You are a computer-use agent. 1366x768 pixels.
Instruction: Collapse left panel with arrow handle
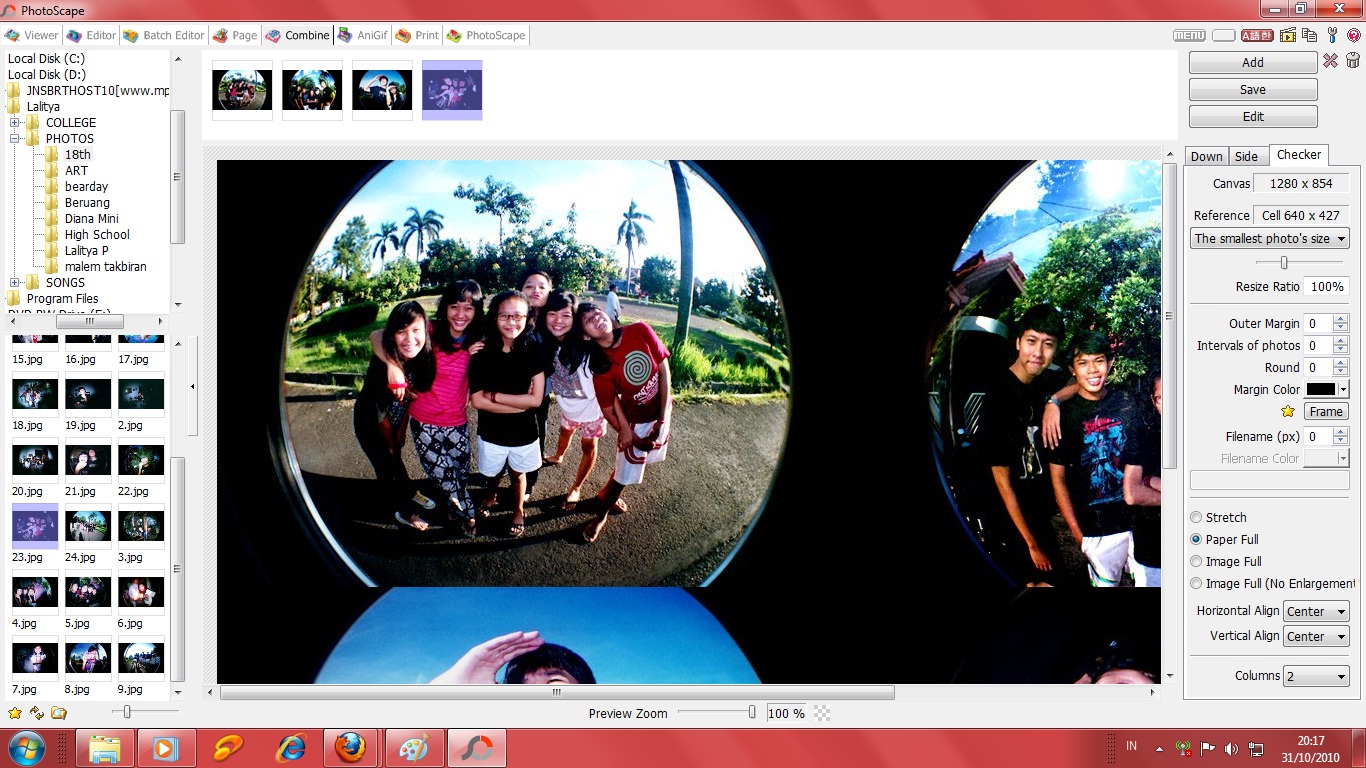pyautogui.click(x=192, y=386)
